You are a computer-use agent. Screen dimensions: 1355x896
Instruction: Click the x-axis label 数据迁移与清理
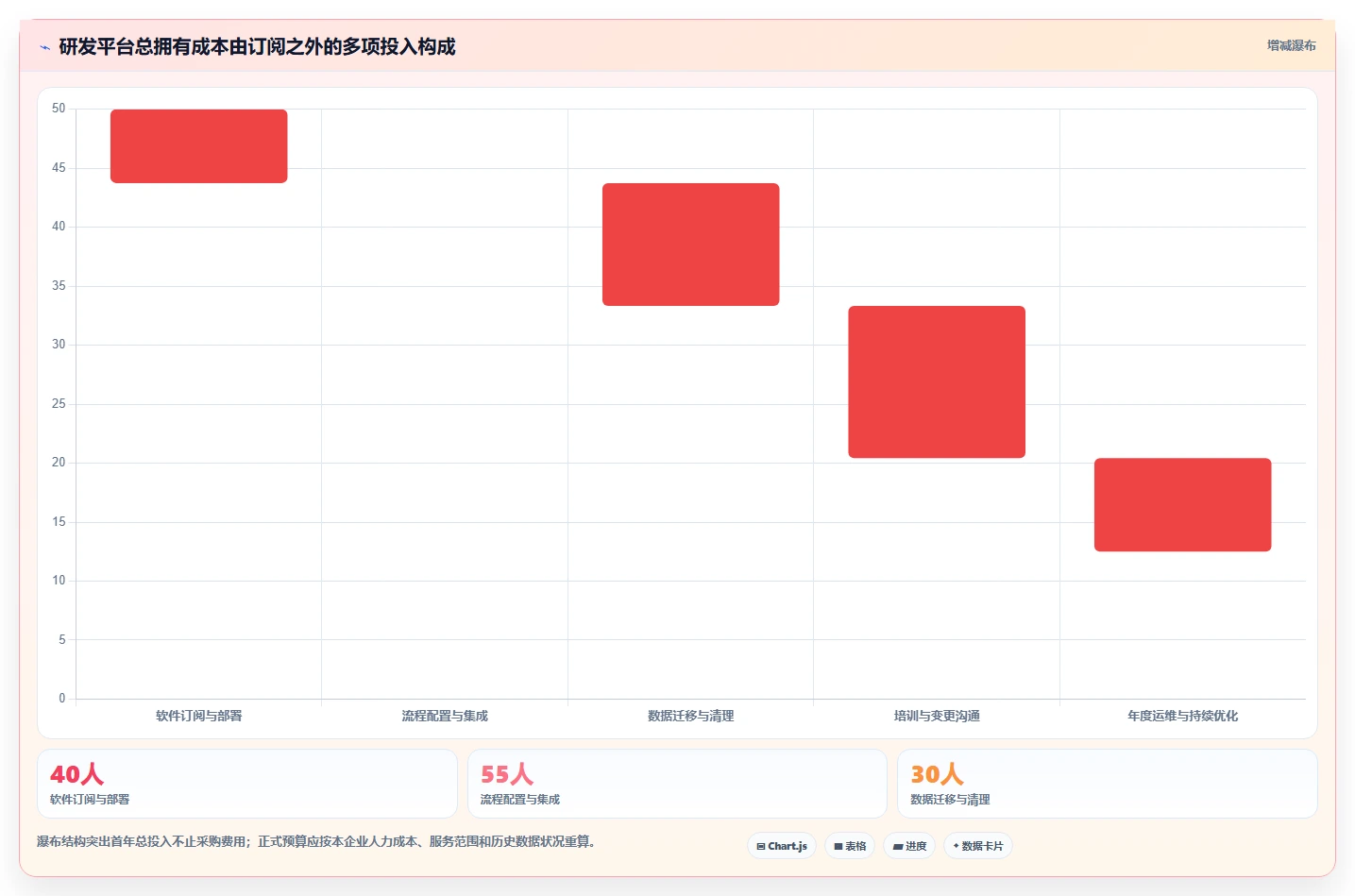(691, 716)
